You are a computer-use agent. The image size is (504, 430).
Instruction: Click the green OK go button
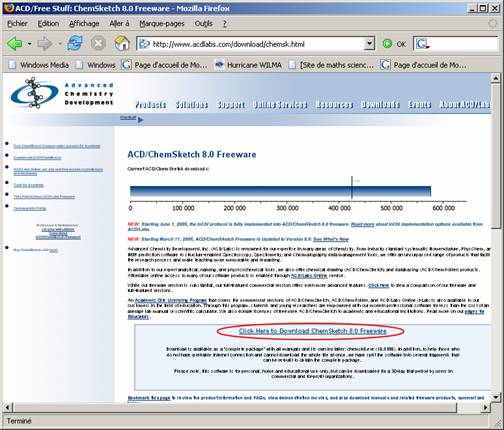(x=394, y=44)
